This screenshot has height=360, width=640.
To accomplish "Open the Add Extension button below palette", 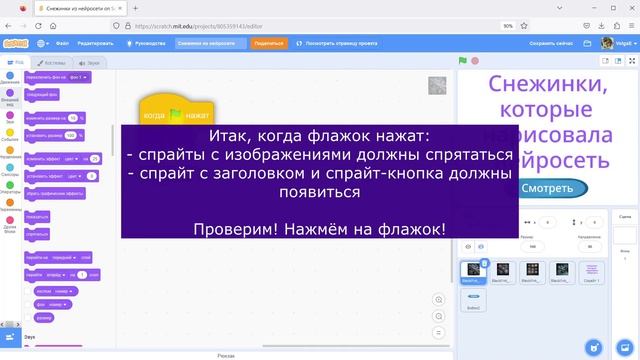I will tap(10, 337).
